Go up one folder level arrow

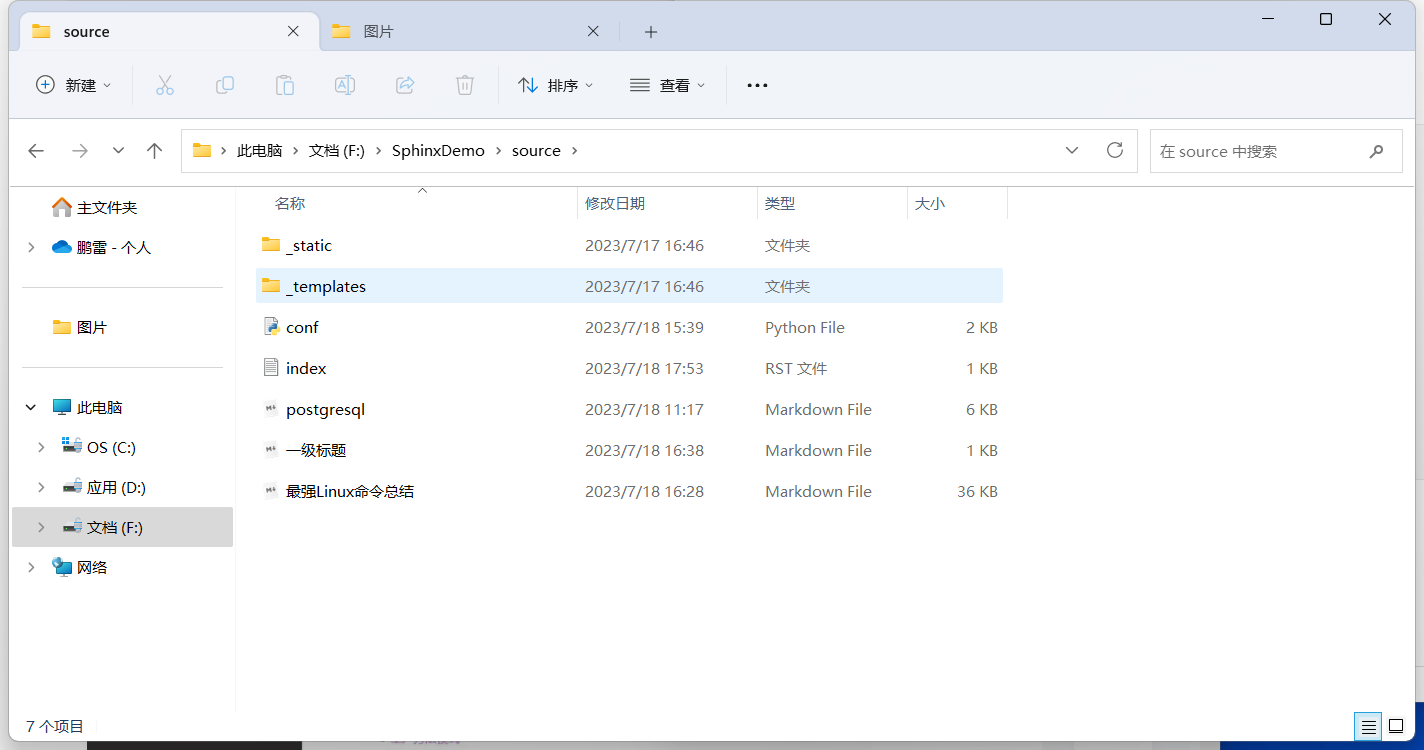(x=154, y=151)
